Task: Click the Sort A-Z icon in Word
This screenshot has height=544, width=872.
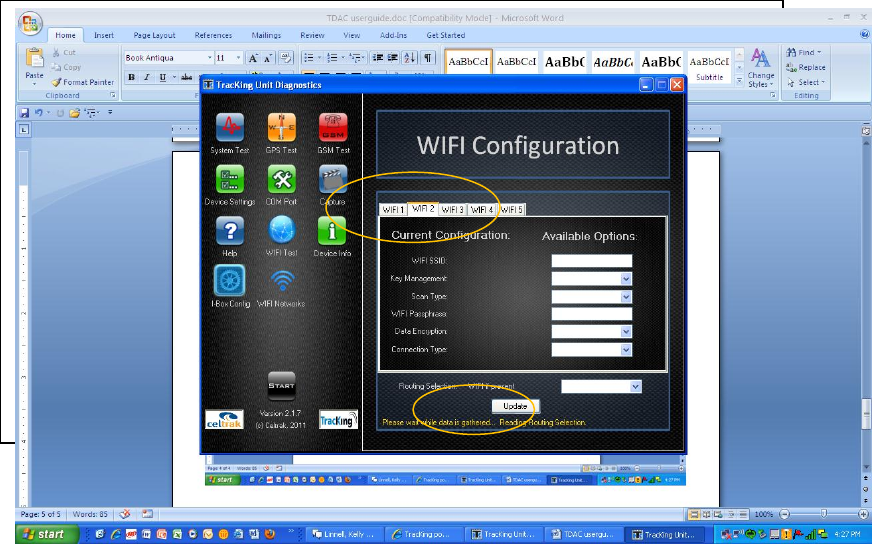Action: tap(410, 57)
